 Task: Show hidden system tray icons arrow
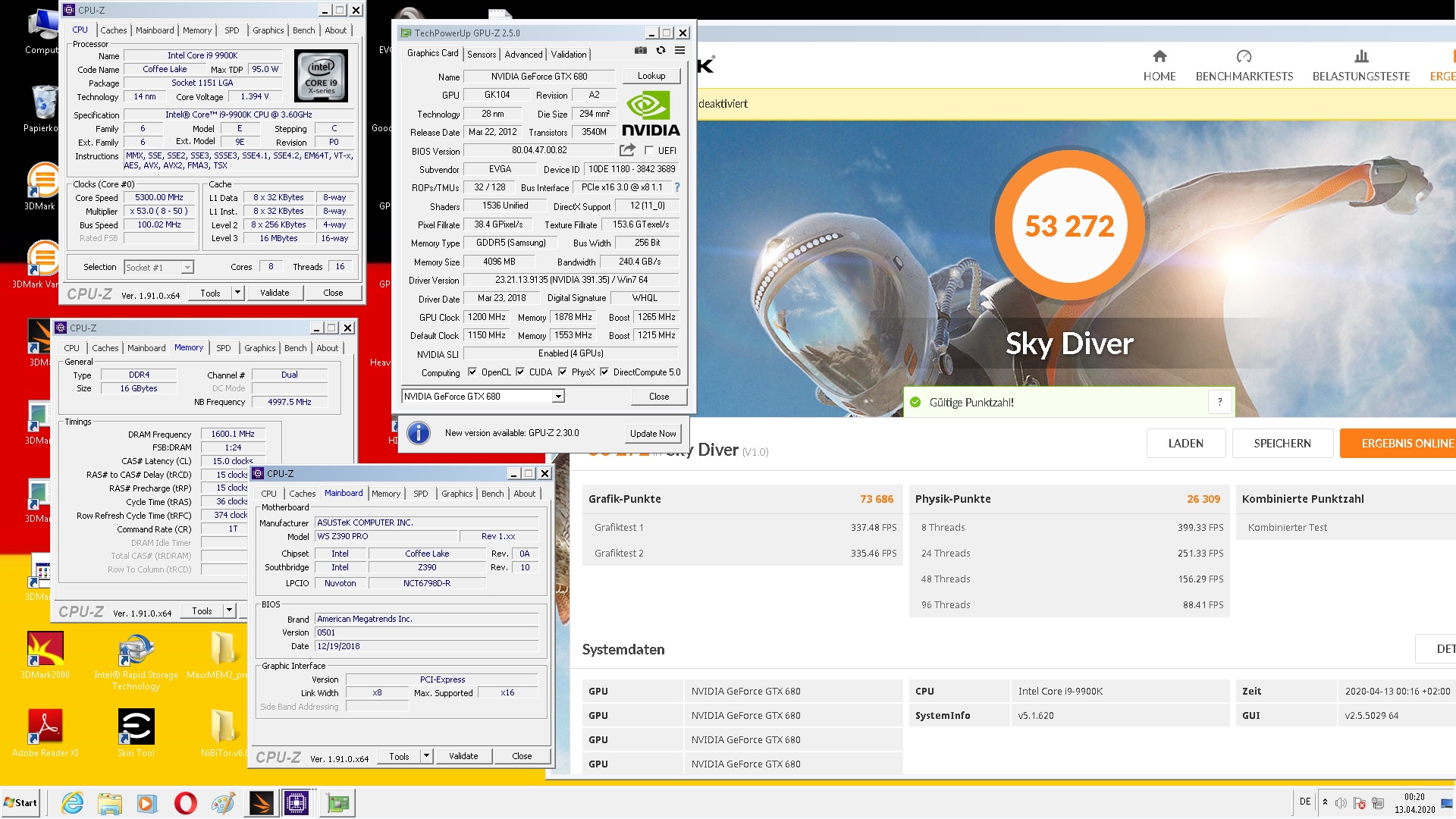point(1325,802)
